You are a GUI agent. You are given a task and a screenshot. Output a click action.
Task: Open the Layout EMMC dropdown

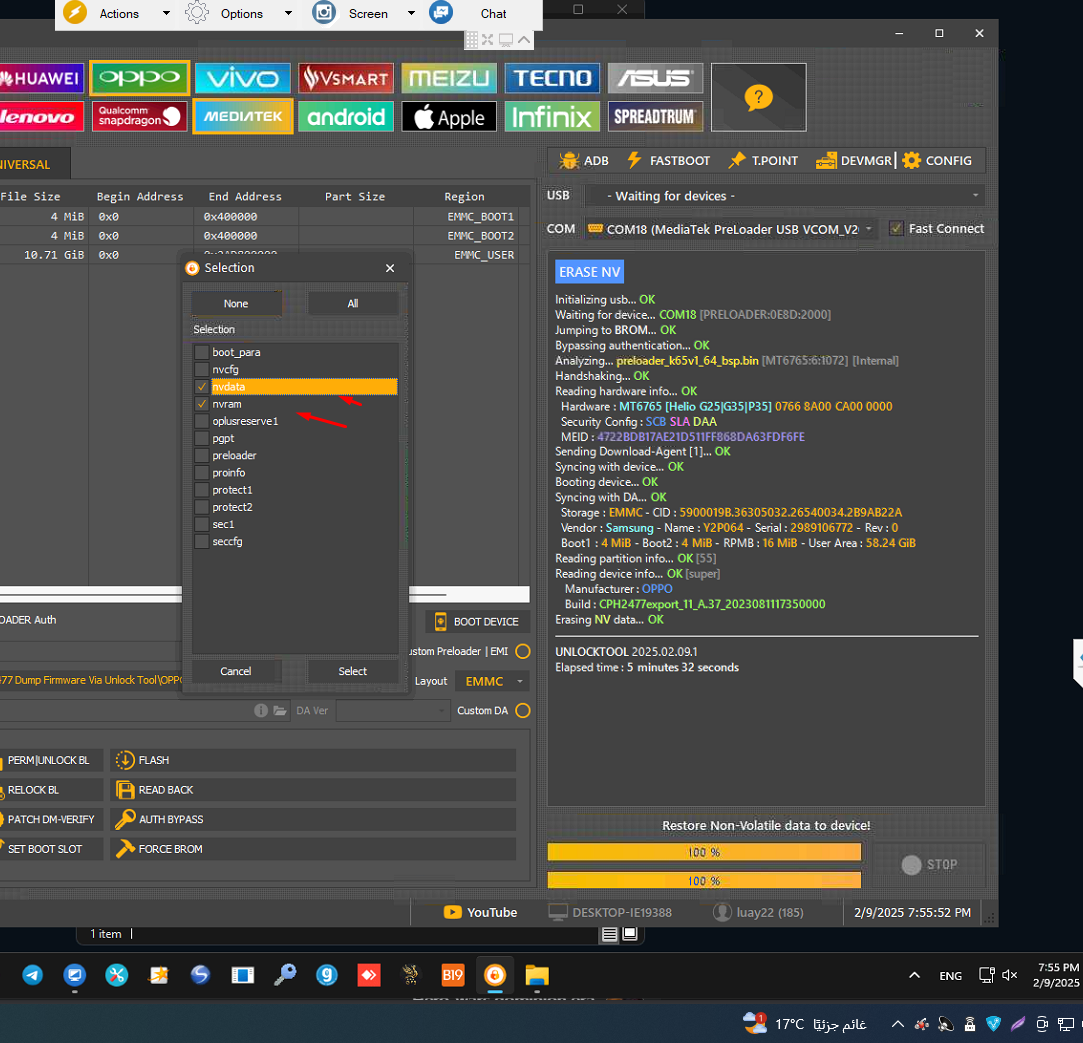coord(492,682)
